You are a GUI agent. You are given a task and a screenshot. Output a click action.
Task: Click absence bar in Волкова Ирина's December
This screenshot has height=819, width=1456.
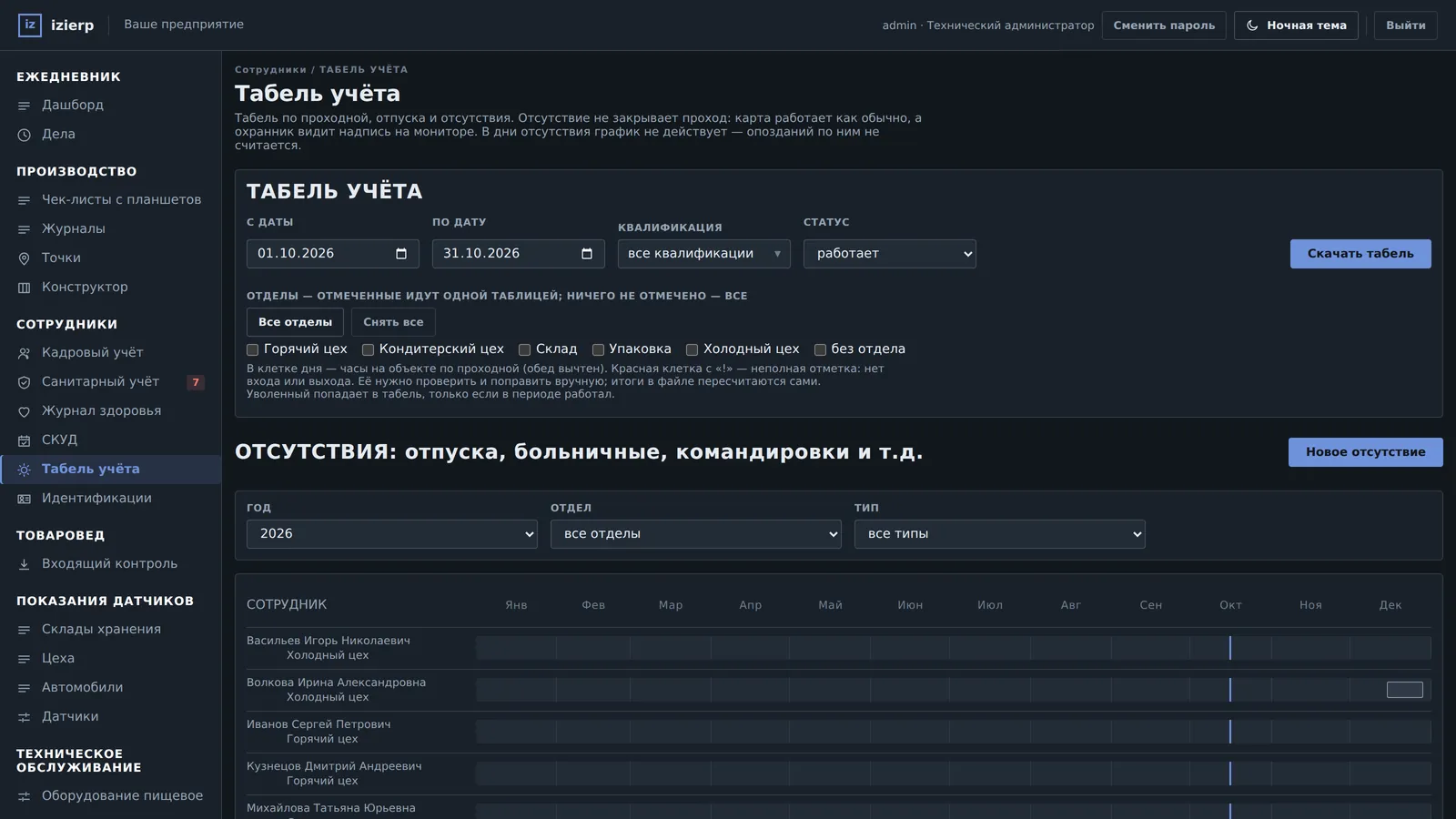(x=1404, y=690)
